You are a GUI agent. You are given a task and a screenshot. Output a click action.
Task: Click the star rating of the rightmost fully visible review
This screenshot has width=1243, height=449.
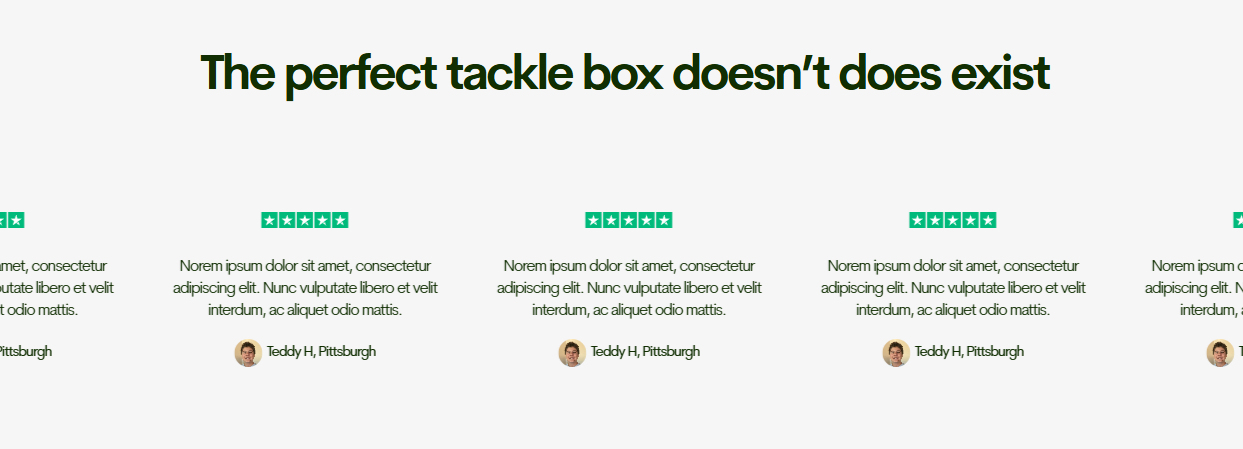tap(952, 220)
